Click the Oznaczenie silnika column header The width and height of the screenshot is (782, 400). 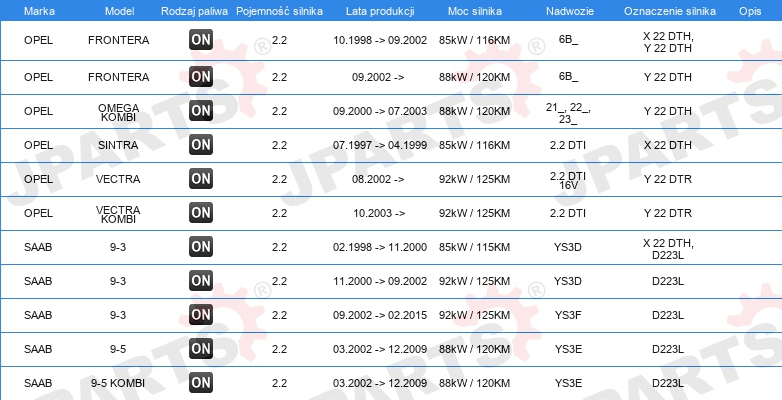coord(670,11)
